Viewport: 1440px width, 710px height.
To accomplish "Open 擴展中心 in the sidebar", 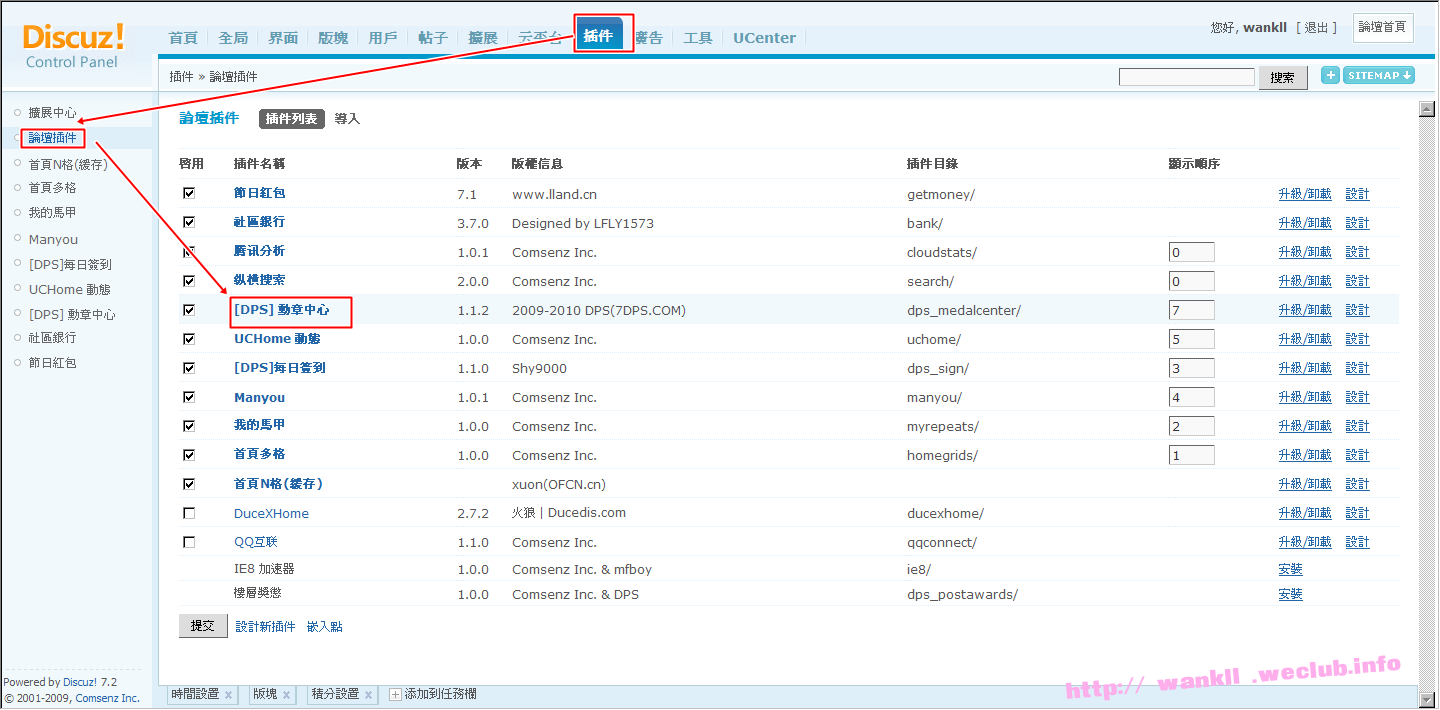I will pyautogui.click(x=52, y=113).
